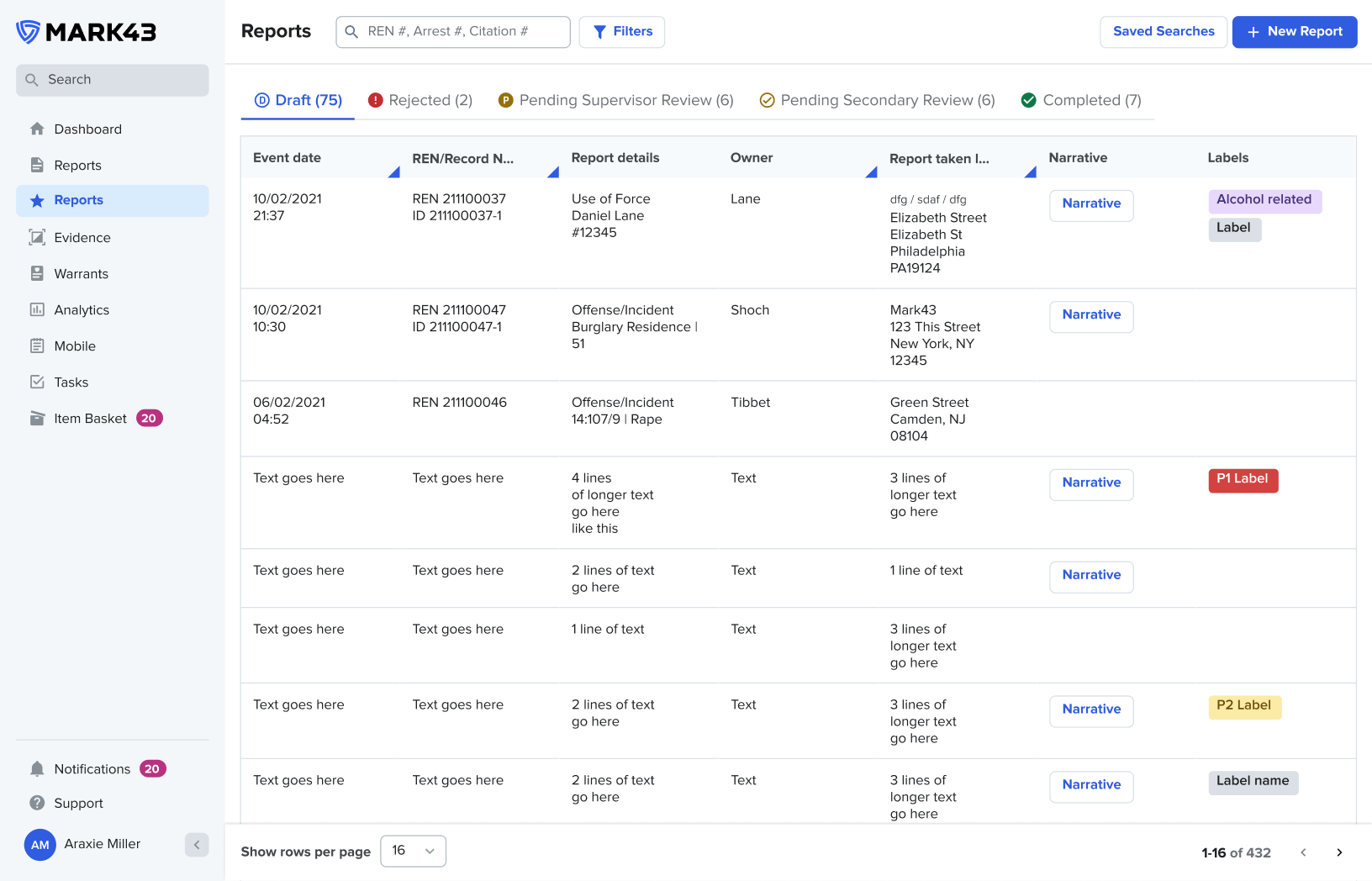Switch to the Rejected (2) tab
The height and width of the screenshot is (881, 1372).
[x=420, y=100]
